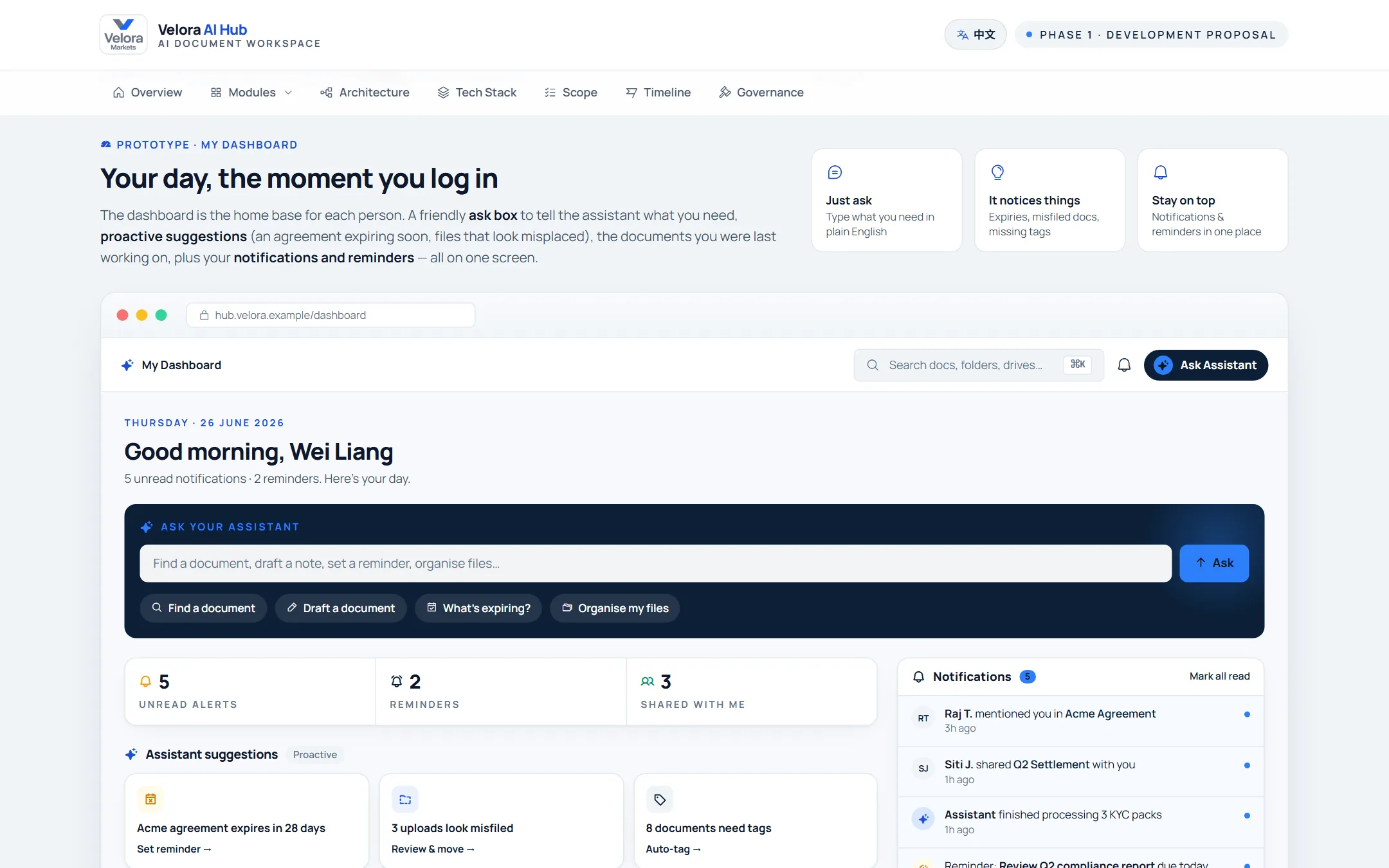The image size is (1389, 868).
Task: Expand the Modules dropdown menu
Action: [251, 93]
